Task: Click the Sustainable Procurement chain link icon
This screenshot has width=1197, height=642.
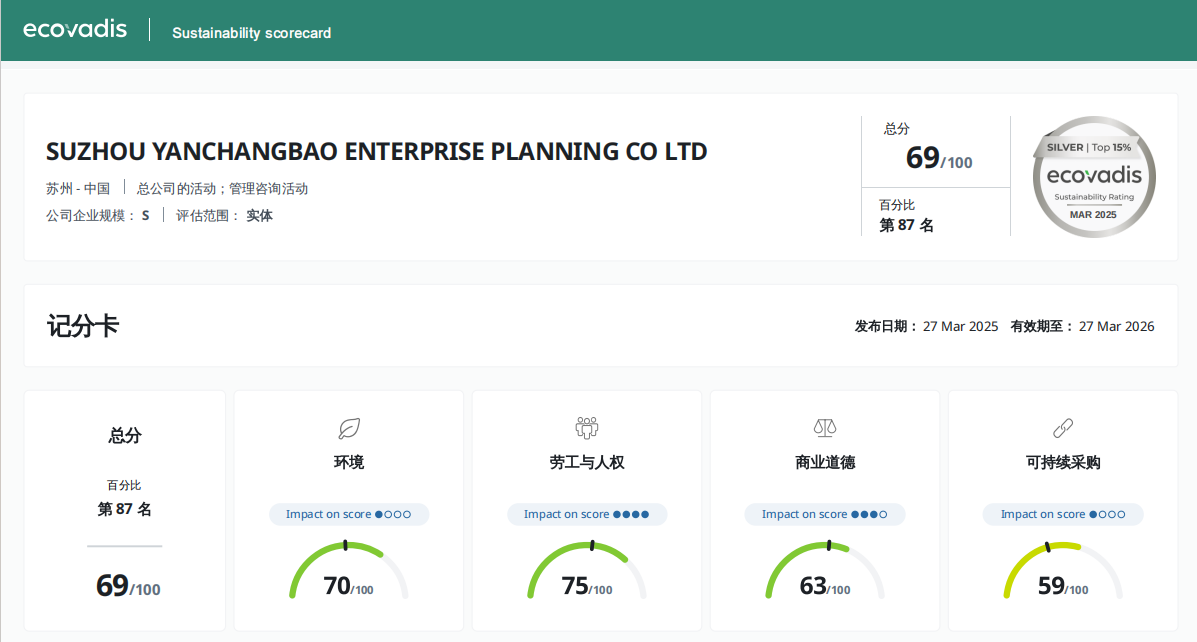Action: coord(1063,428)
